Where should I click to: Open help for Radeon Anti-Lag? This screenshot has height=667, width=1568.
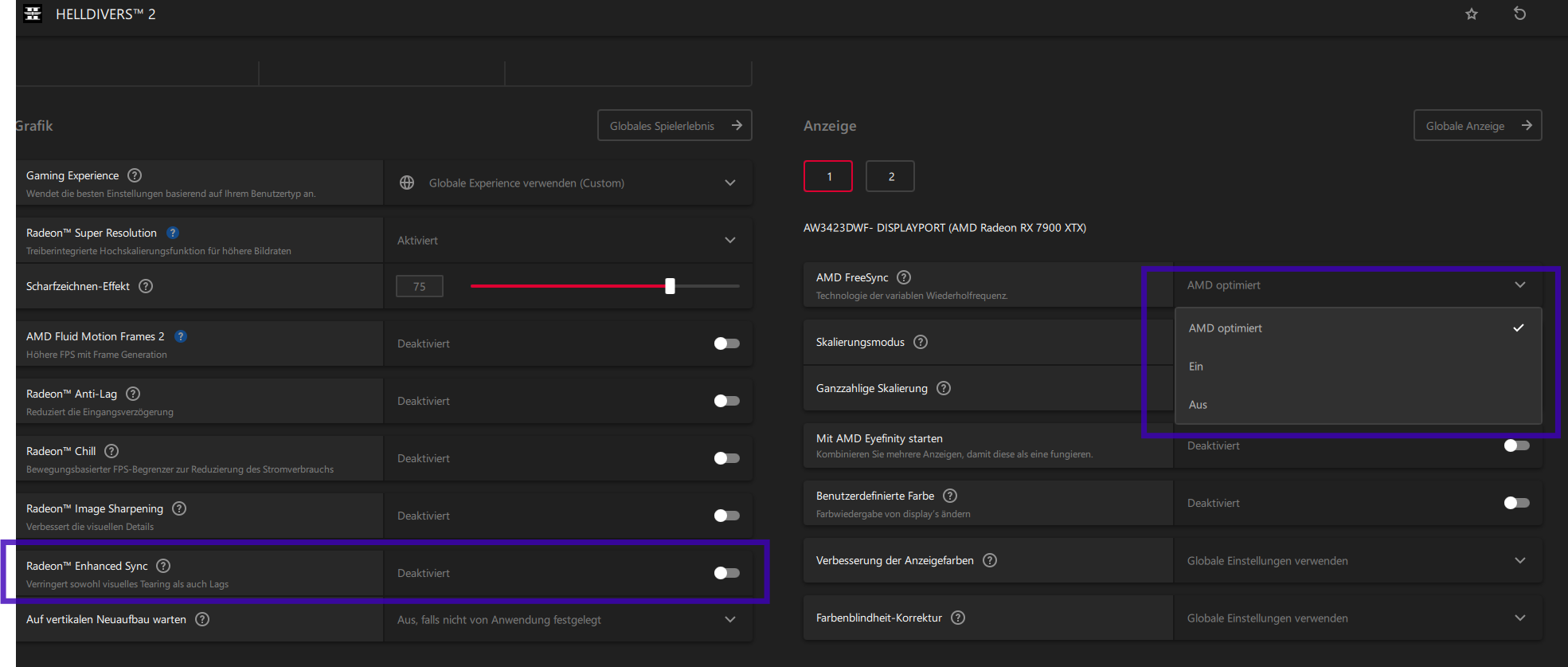pyautogui.click(x=133, y=394)
